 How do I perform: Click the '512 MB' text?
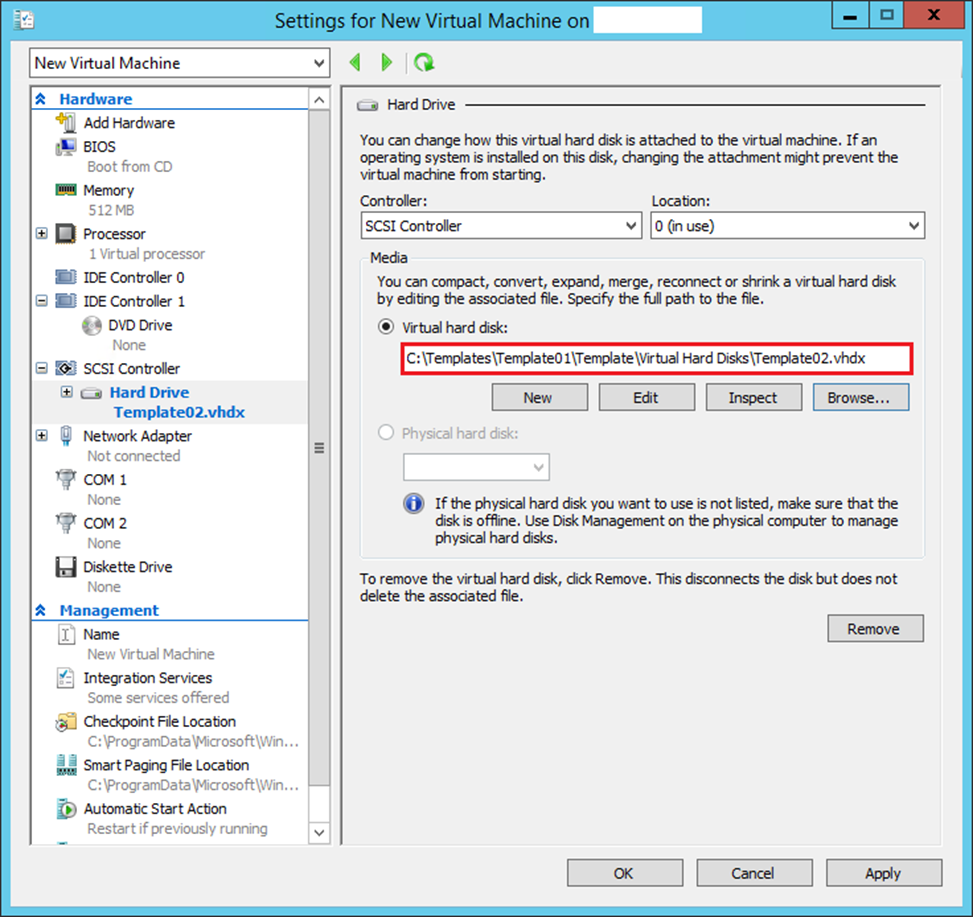[111, 210]
